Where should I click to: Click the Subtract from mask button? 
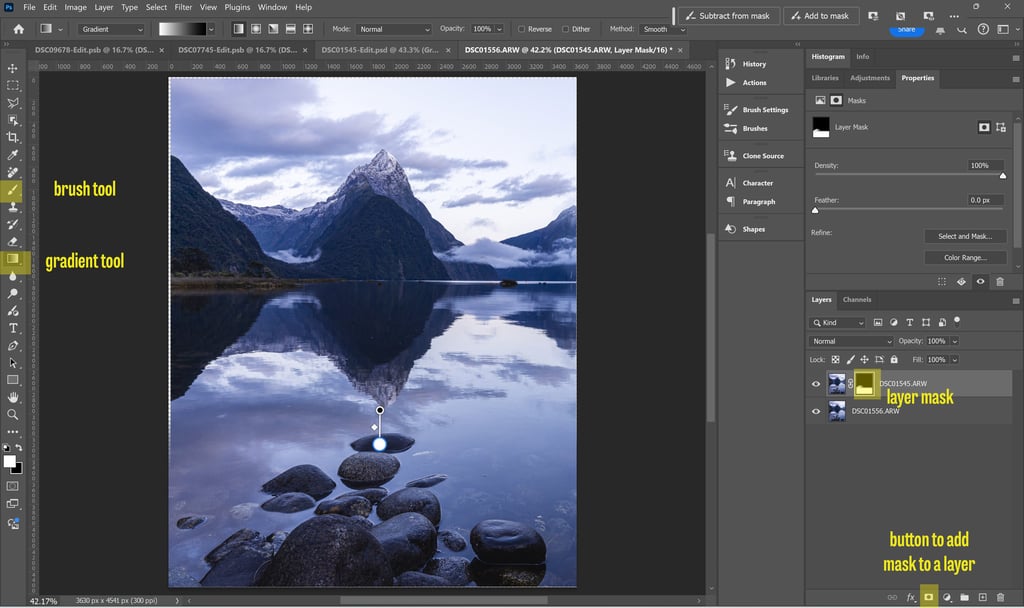point(728,16)
